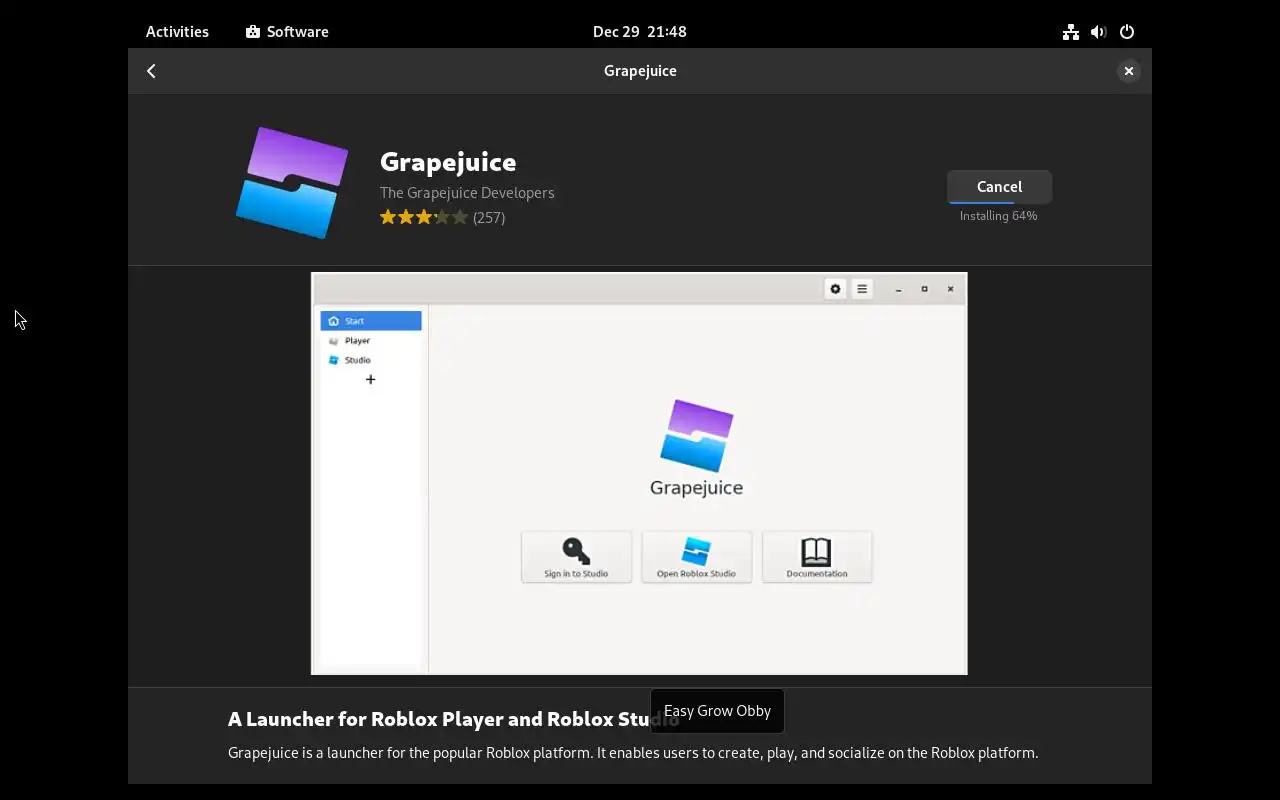Image resolution: width=1280 pixels, height=800 pixels.
Task: Click the star rating for Grapejuice
Action: click(x=424, y=217)
